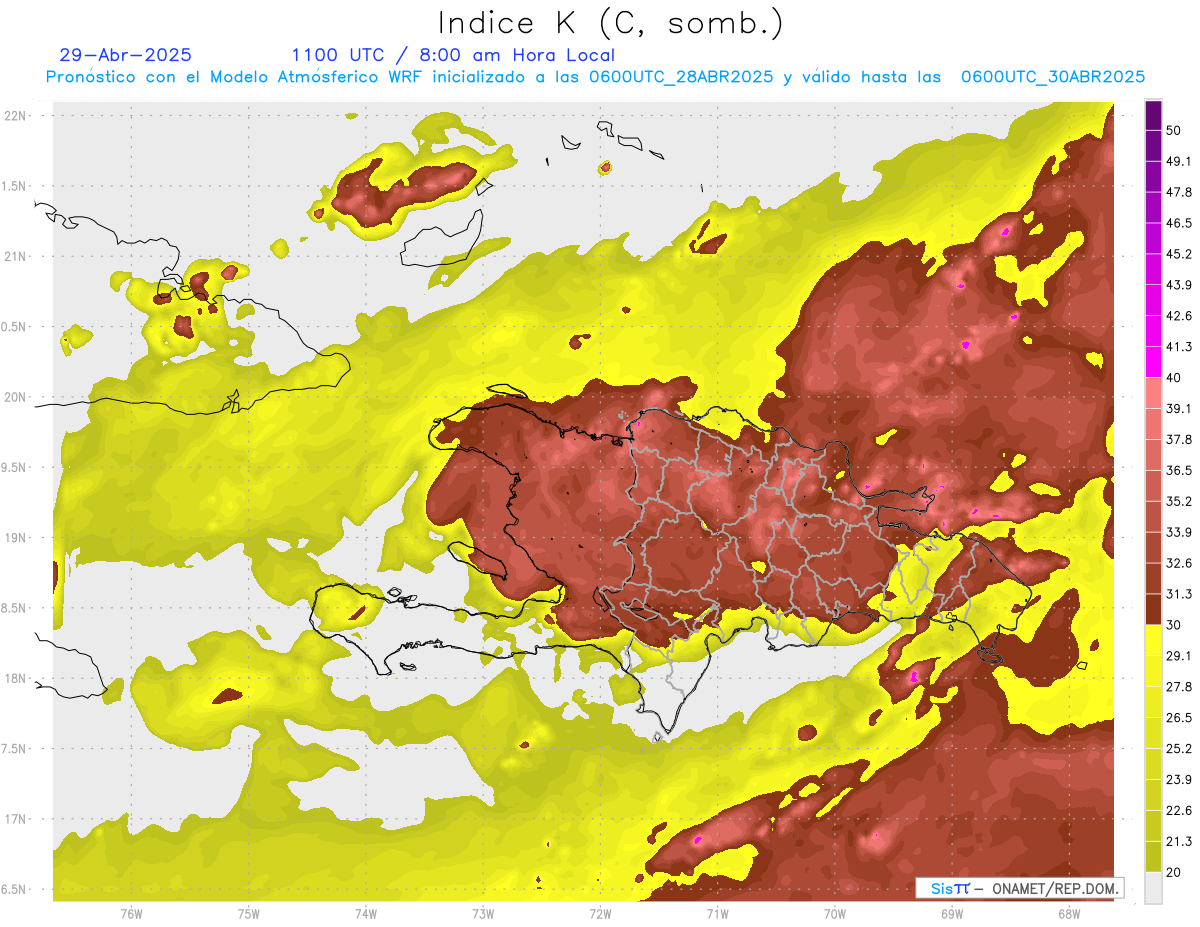Pick the dark purple swatch above 50
The width and height of the screenshot is (1200, 927).
(1153, 115)
